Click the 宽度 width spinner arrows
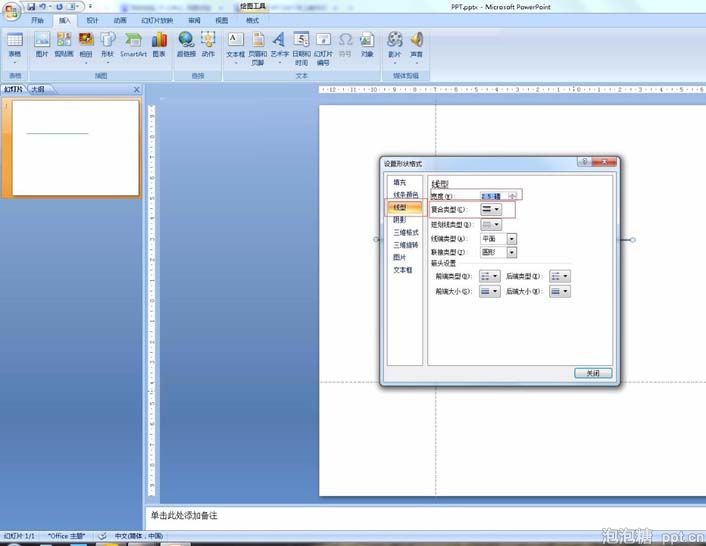This screenshot has width=706, height=546. pos(514,196)
